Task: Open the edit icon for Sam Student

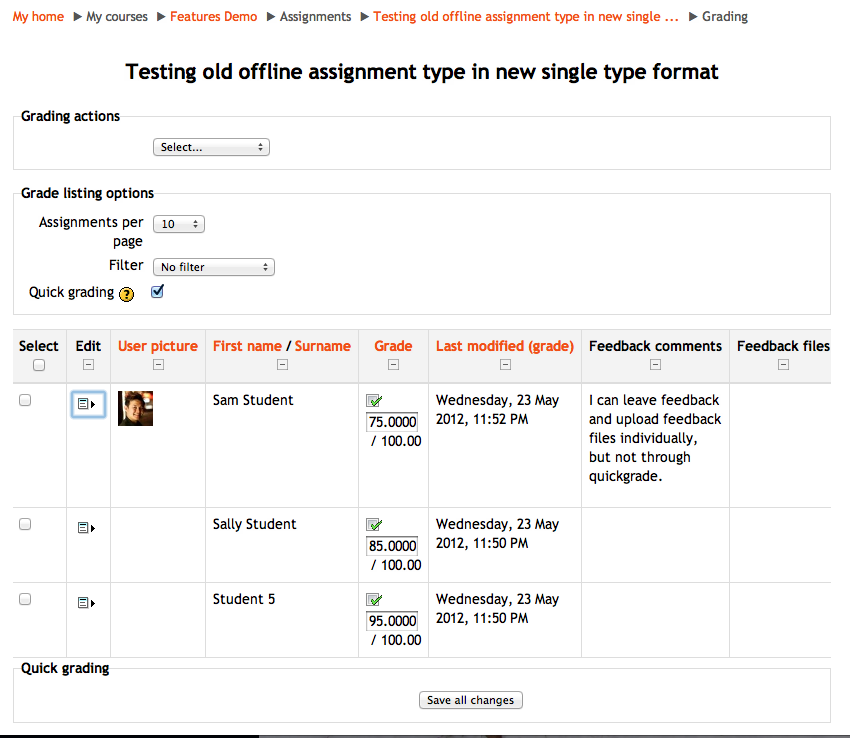Action: click(x=87, y=404)
